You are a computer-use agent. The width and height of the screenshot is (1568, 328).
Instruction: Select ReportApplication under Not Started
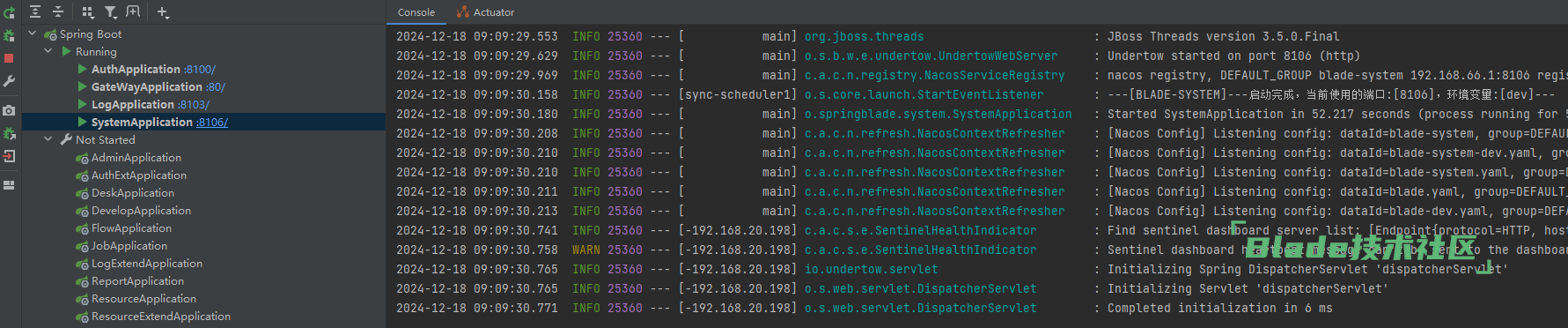pos(138,280)
